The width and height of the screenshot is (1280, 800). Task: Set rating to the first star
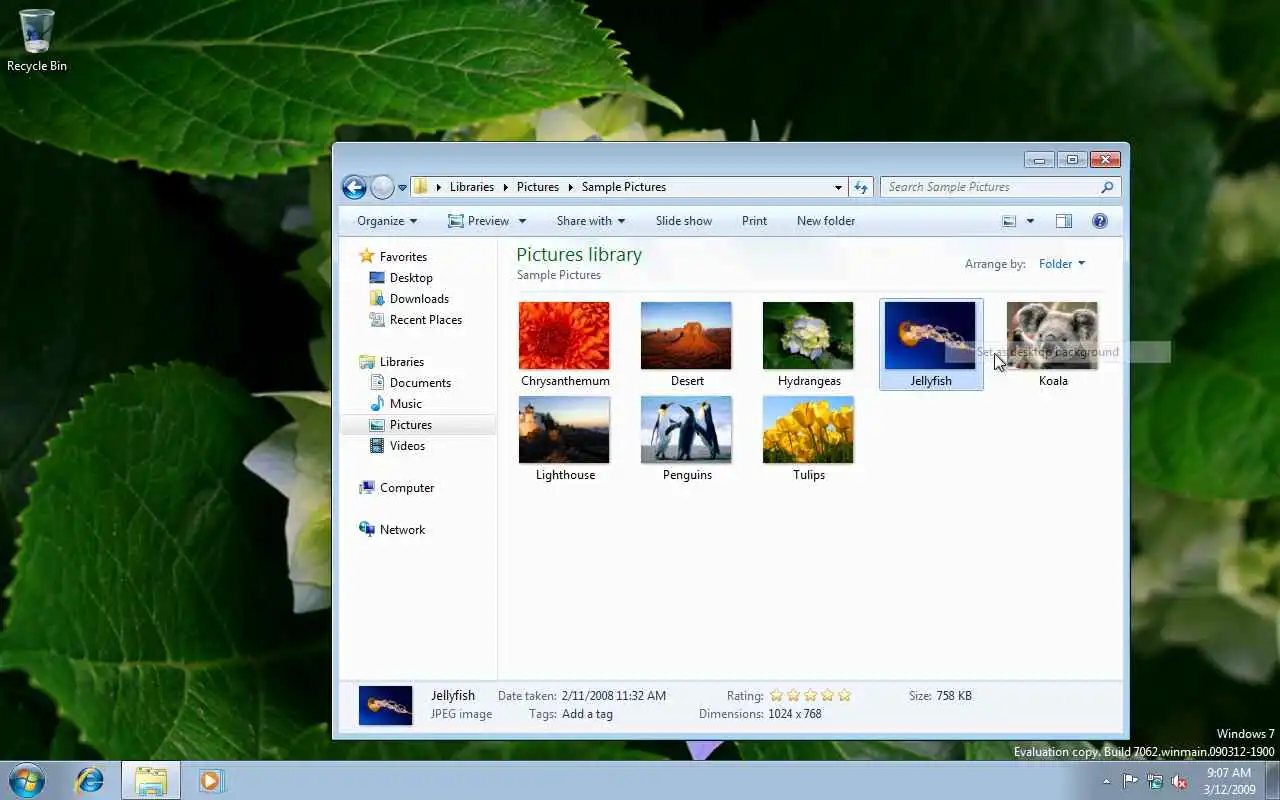(x=776, y=696)
